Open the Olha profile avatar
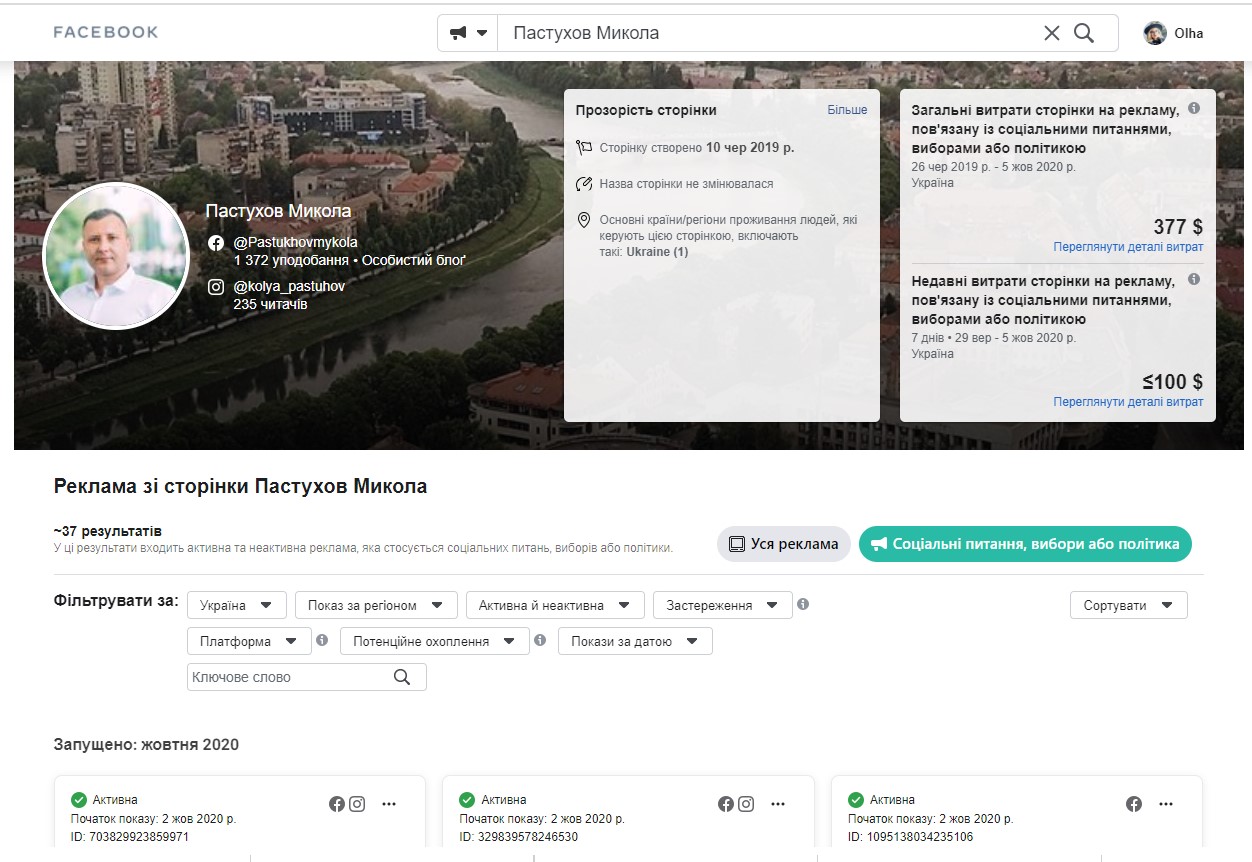 pos(1155,33)
